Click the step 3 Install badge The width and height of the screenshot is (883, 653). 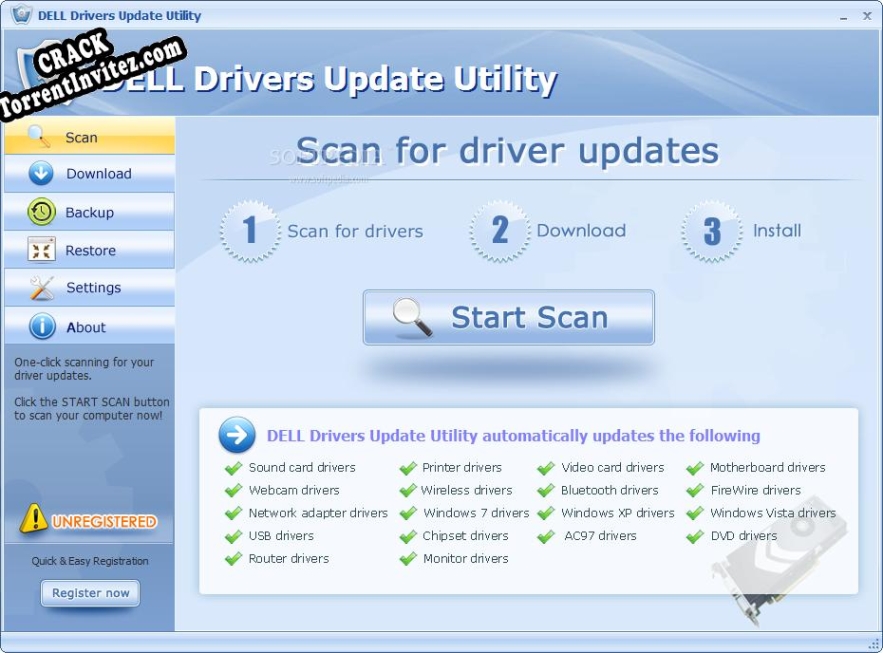click(711, 231)
